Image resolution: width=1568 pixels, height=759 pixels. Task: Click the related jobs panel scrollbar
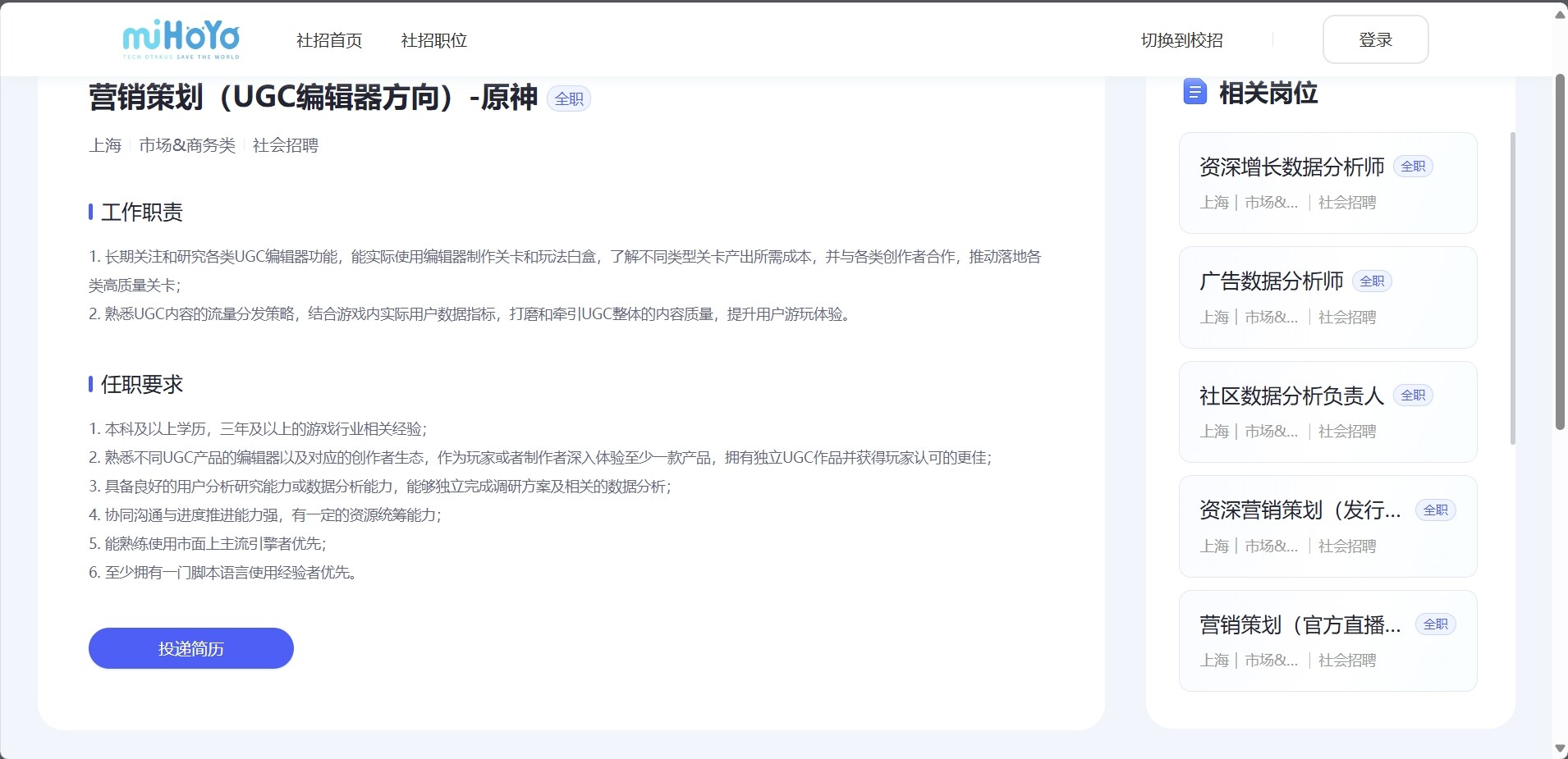(x=1513, y=287)
